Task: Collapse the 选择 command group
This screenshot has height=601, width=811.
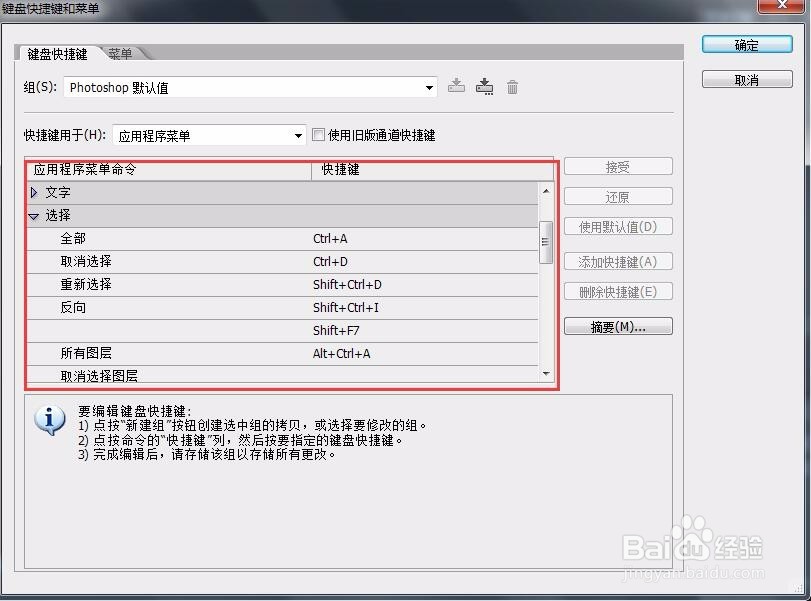Action: 34,215
